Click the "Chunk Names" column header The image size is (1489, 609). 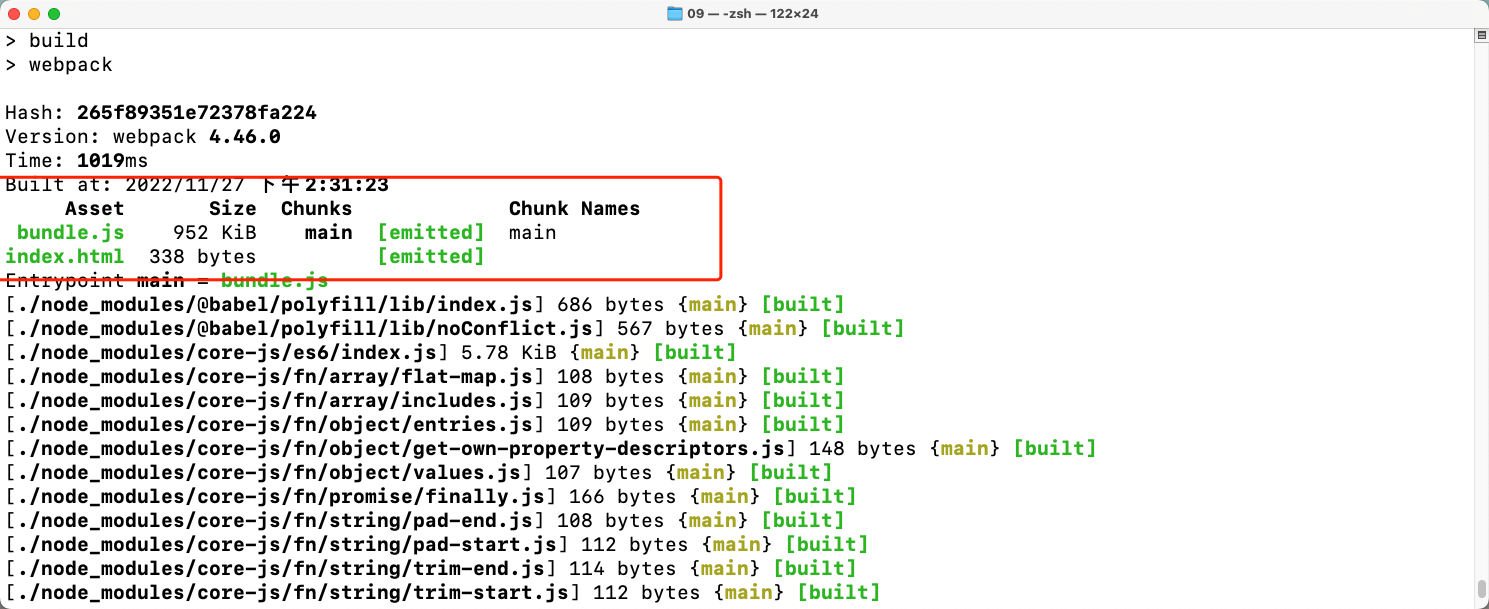click(x=575, y=209)
